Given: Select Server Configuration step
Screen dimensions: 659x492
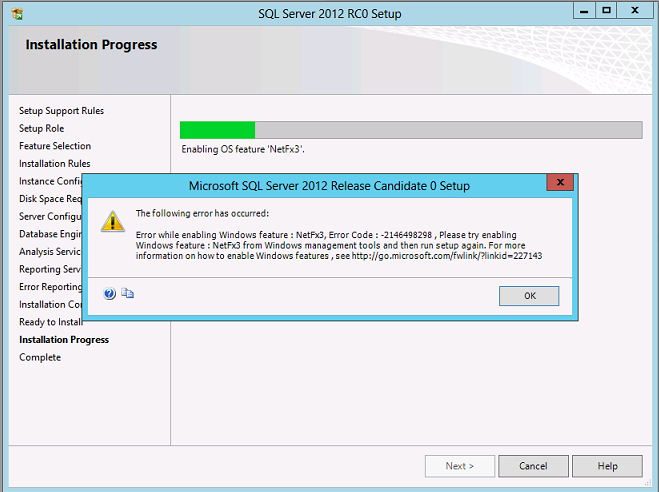Looking at the screenshot, I should pos(50,216).
